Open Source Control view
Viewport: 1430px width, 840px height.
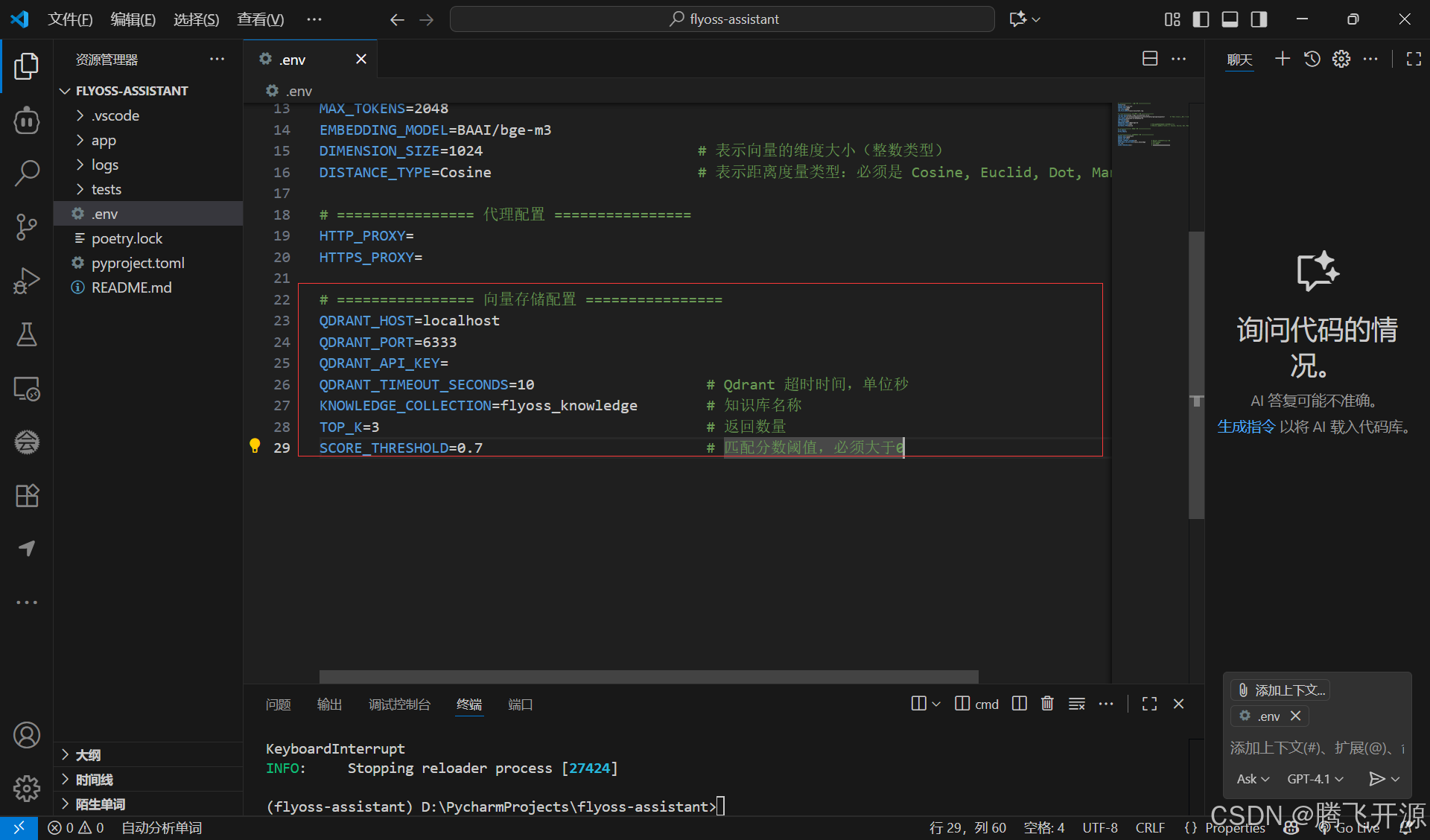click(x=27, y=226)
